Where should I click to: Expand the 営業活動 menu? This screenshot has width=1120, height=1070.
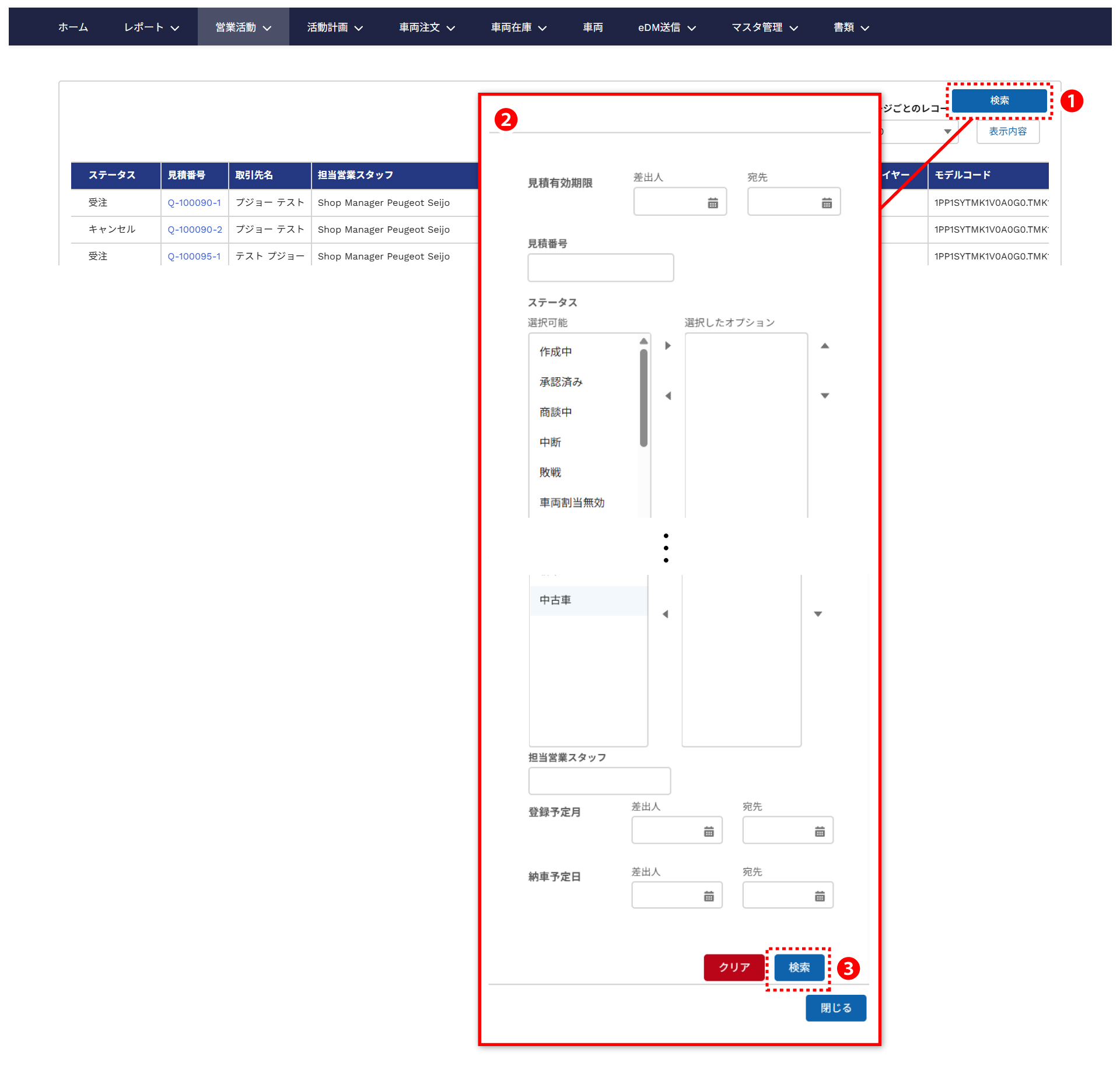243,27
